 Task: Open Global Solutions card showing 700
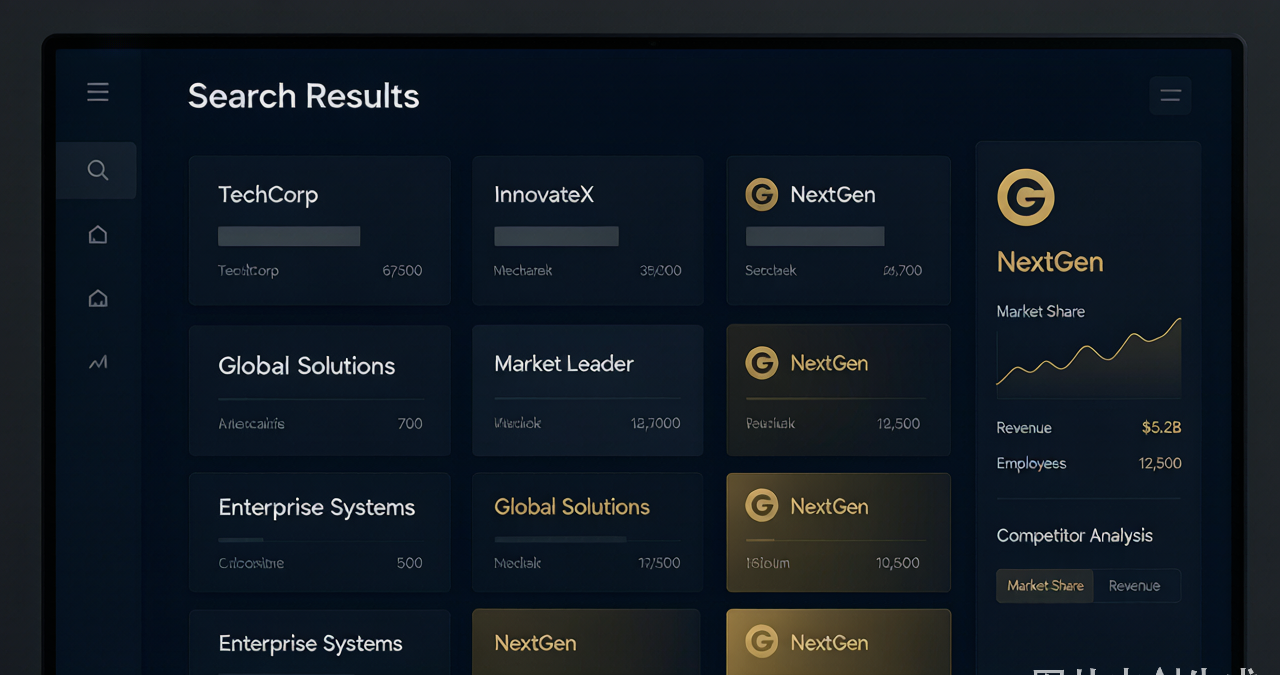[x=320, y=390]
